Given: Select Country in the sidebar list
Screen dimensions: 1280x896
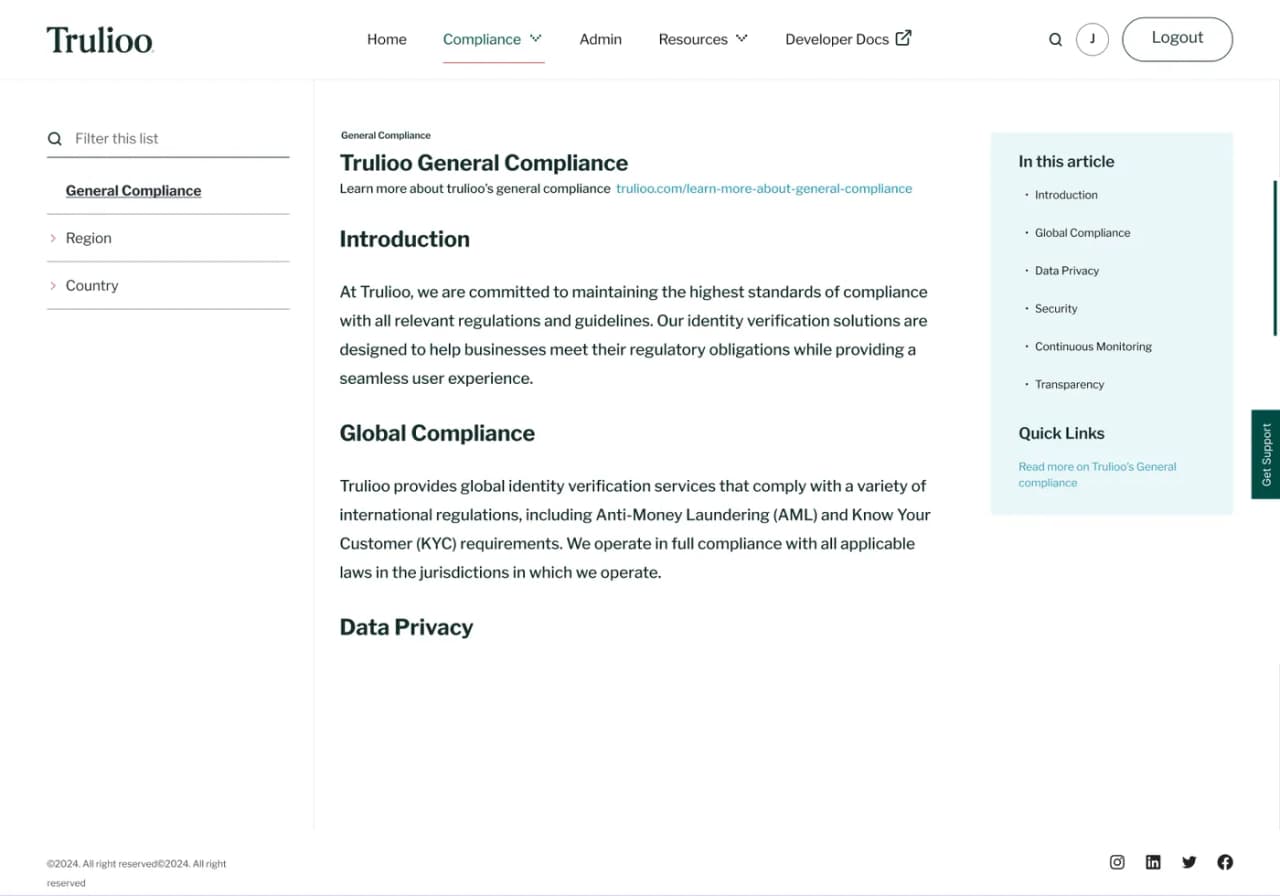Looking at the screenshot, I should [92, 286].
